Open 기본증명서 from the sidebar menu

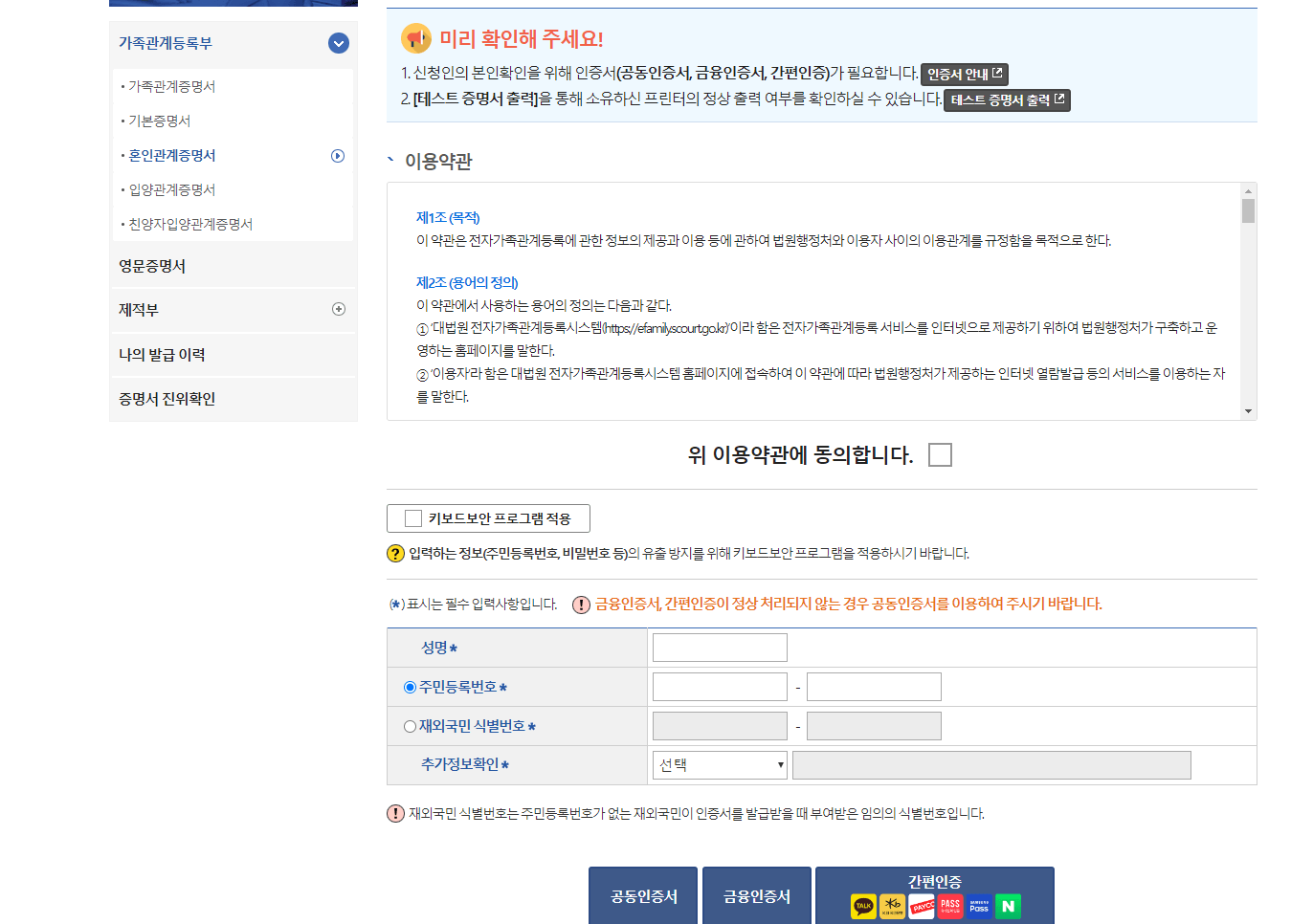pyautogui.click(x=158, y=120)
